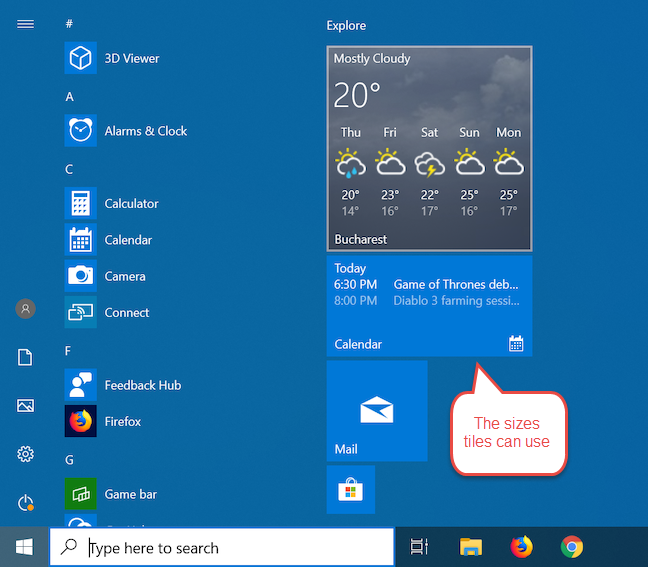Viewport: 648px width, 567px height.
Task: Click the search magnifier icon
Action: pyautogui.click(x=69, y=547)
